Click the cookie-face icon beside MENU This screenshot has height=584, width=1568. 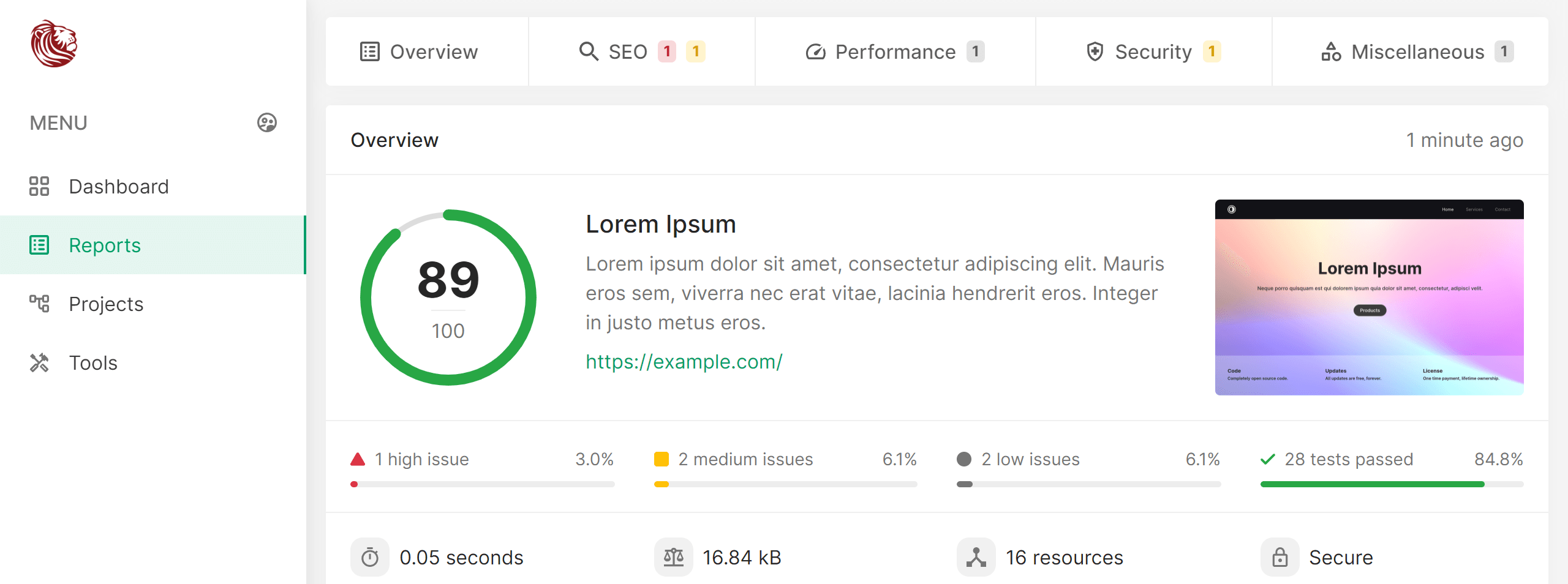pos(267,123)
